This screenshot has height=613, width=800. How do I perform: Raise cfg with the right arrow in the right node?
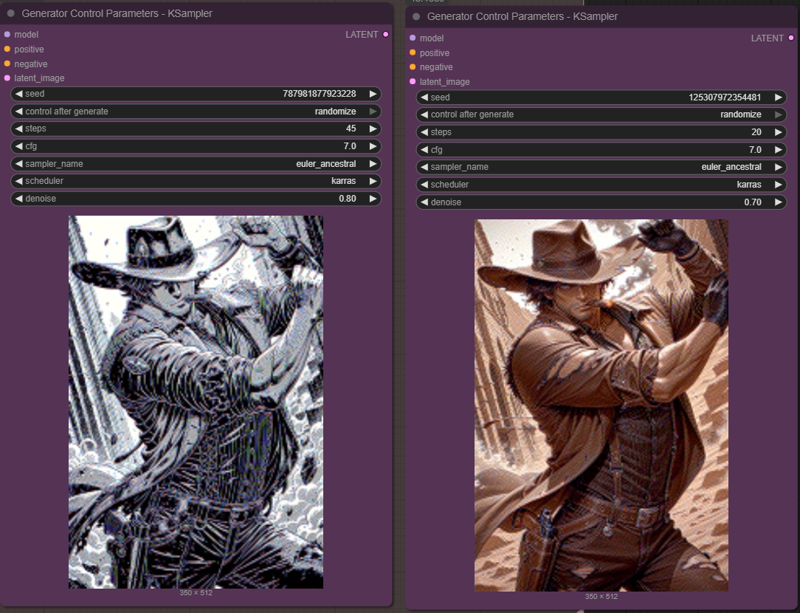(778, 150)
